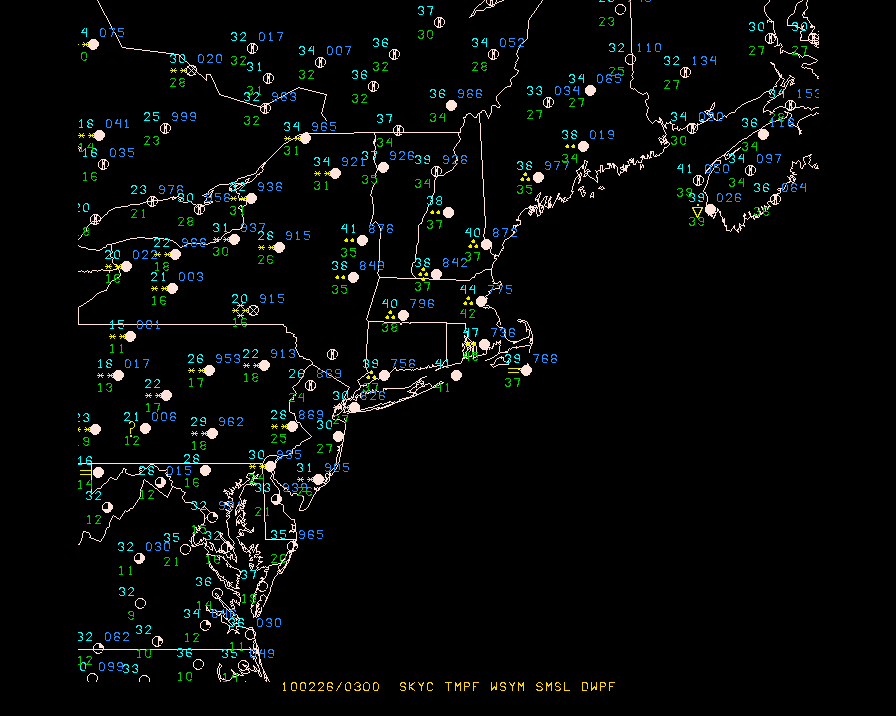This screenshot has height=716, width=896.
Task: Click the station circle beside pressure 878
Action: click(x=362, y=240)
